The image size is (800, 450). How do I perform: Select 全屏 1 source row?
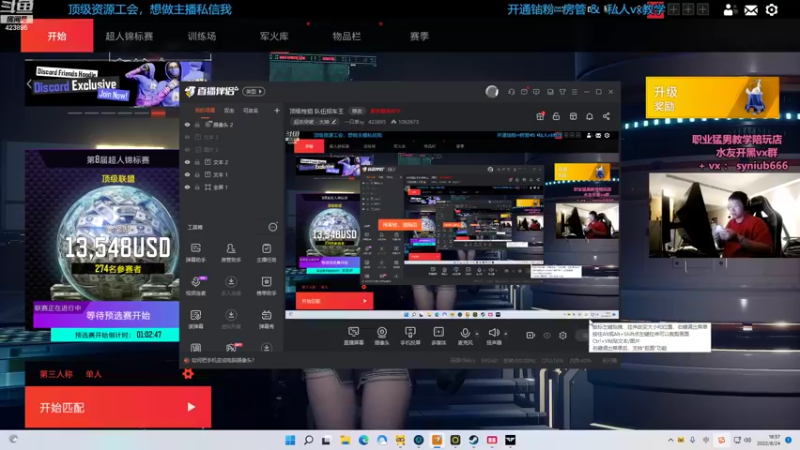coord(232,187)
